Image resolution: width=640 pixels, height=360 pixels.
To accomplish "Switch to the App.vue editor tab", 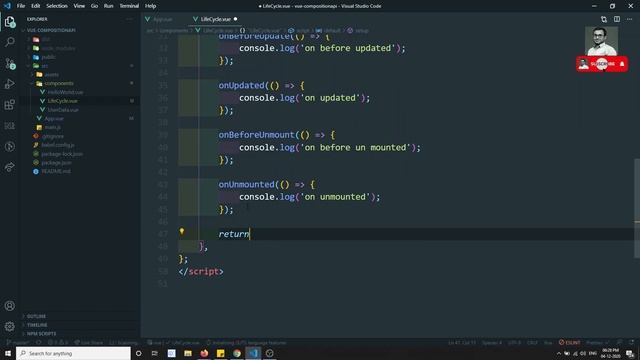I will click(163, 19).
